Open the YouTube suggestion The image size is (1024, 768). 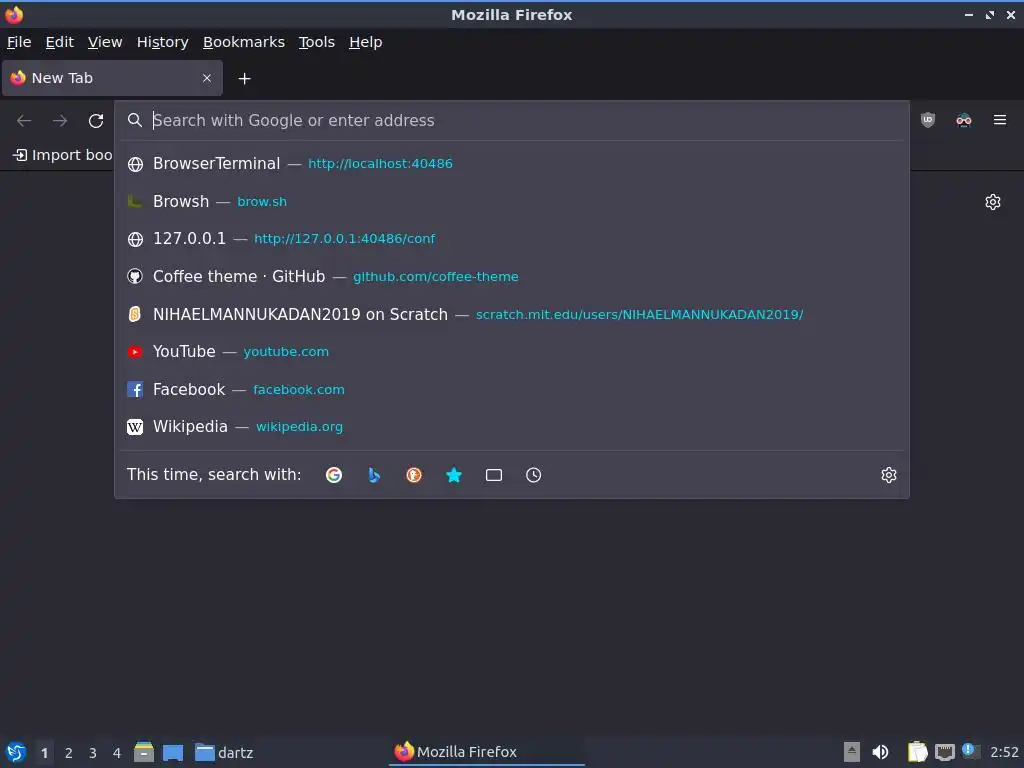512,351
